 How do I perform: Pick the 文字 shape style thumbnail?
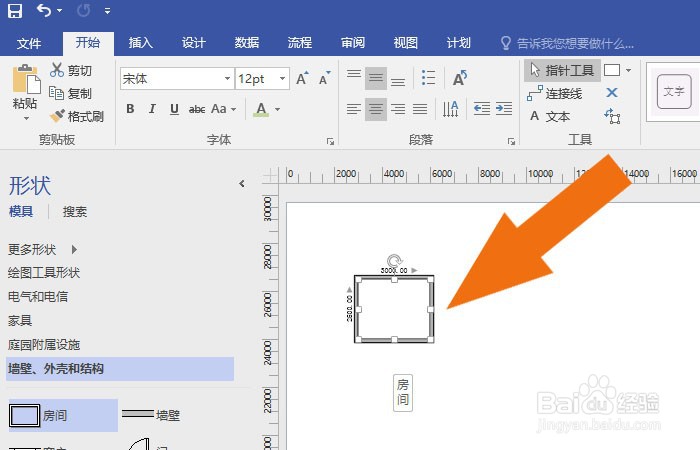[674, 92]
